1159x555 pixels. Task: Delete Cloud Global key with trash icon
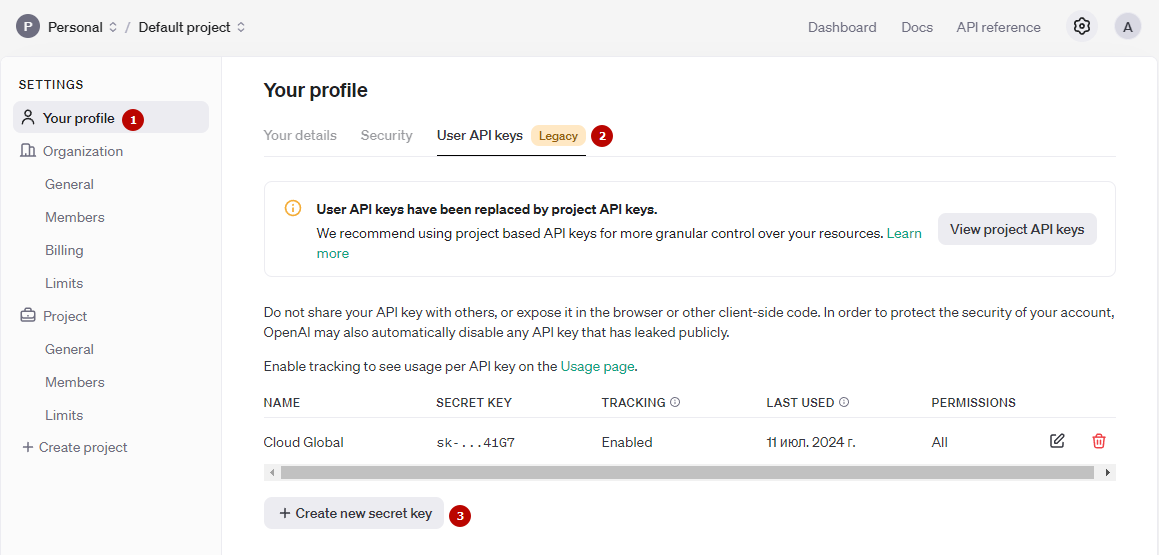[1099, 441]
